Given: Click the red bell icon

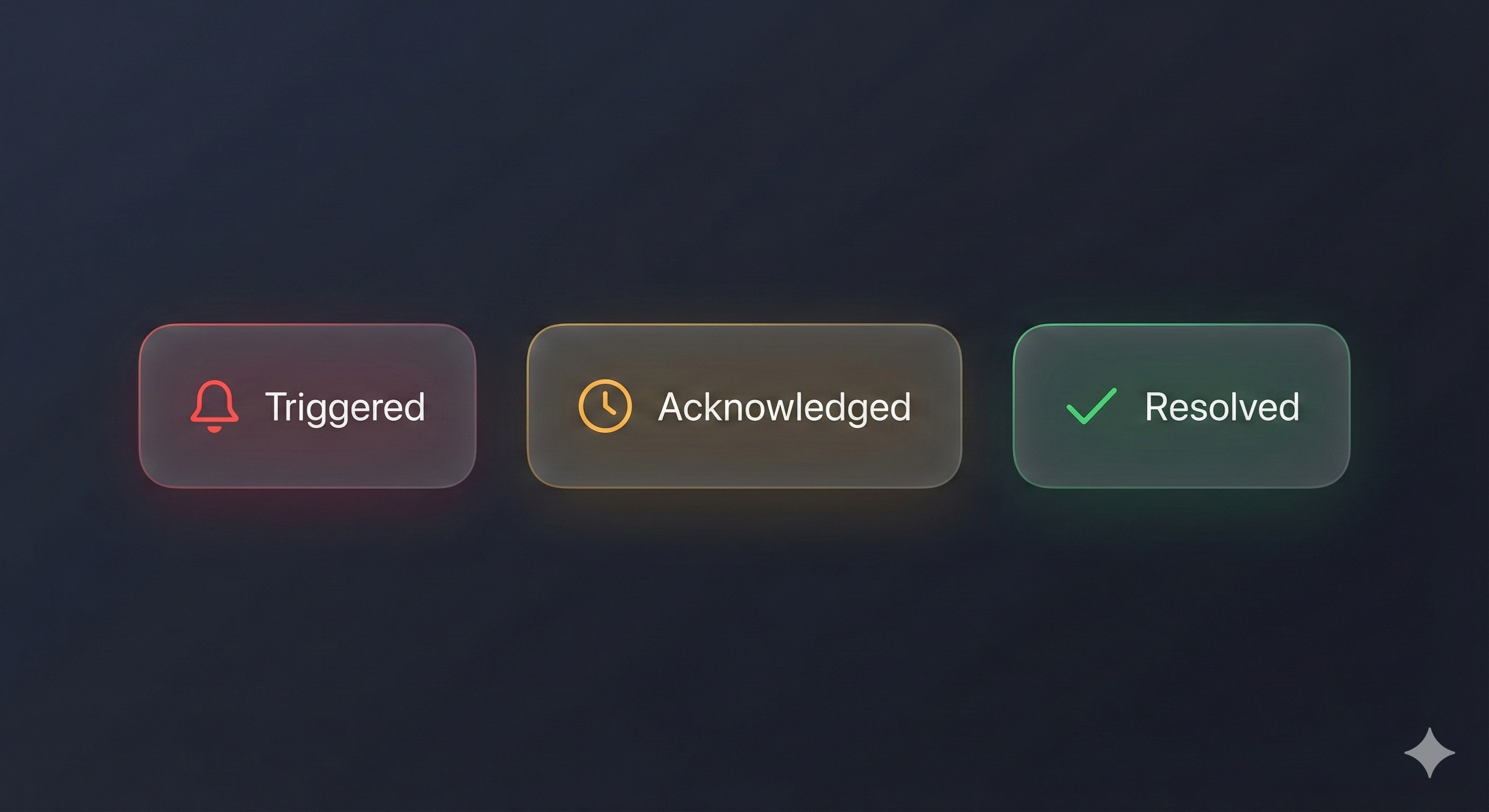Looking at the screenshot, I should (215, 407).
